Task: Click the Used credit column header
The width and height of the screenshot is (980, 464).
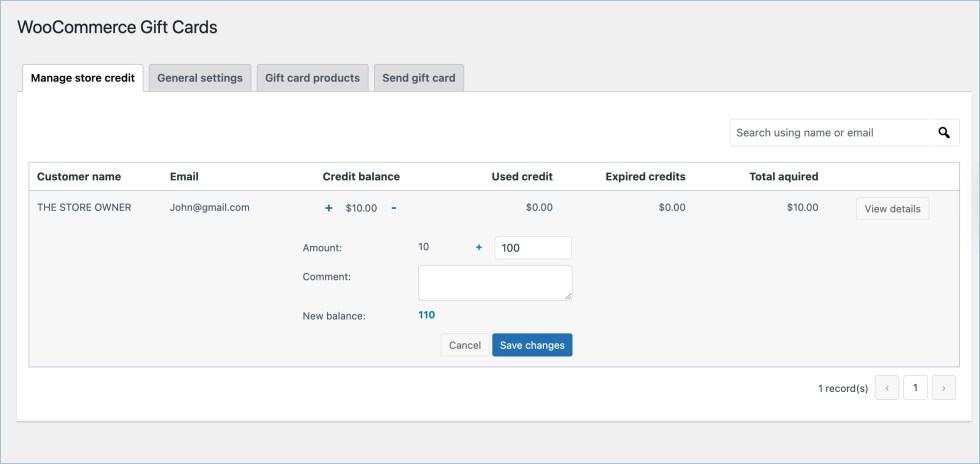Action: pyautogui.click(x=522, y=176)
